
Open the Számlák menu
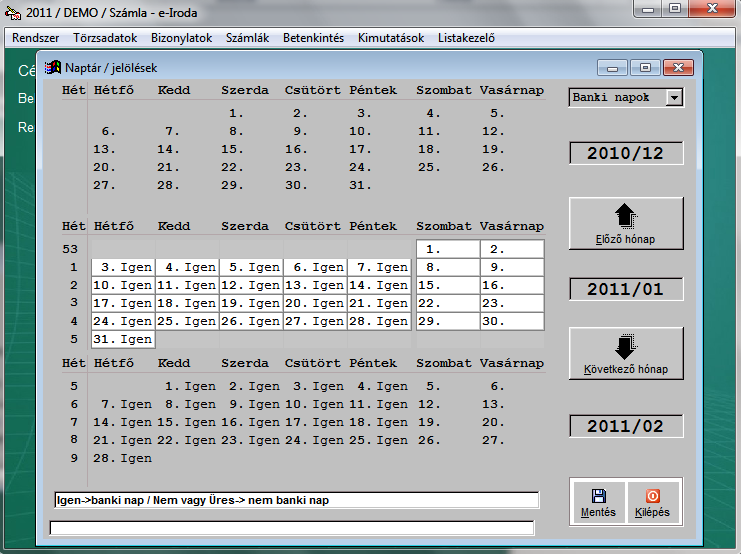coord(248,38)
